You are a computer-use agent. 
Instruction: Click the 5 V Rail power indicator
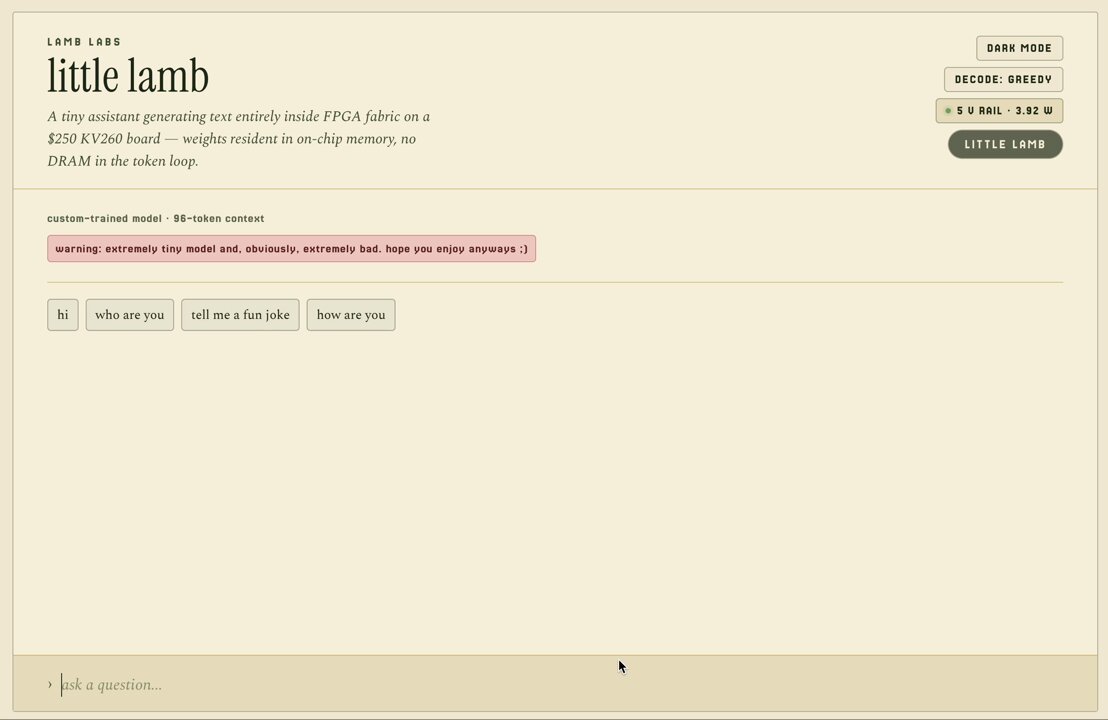point(999,110)
